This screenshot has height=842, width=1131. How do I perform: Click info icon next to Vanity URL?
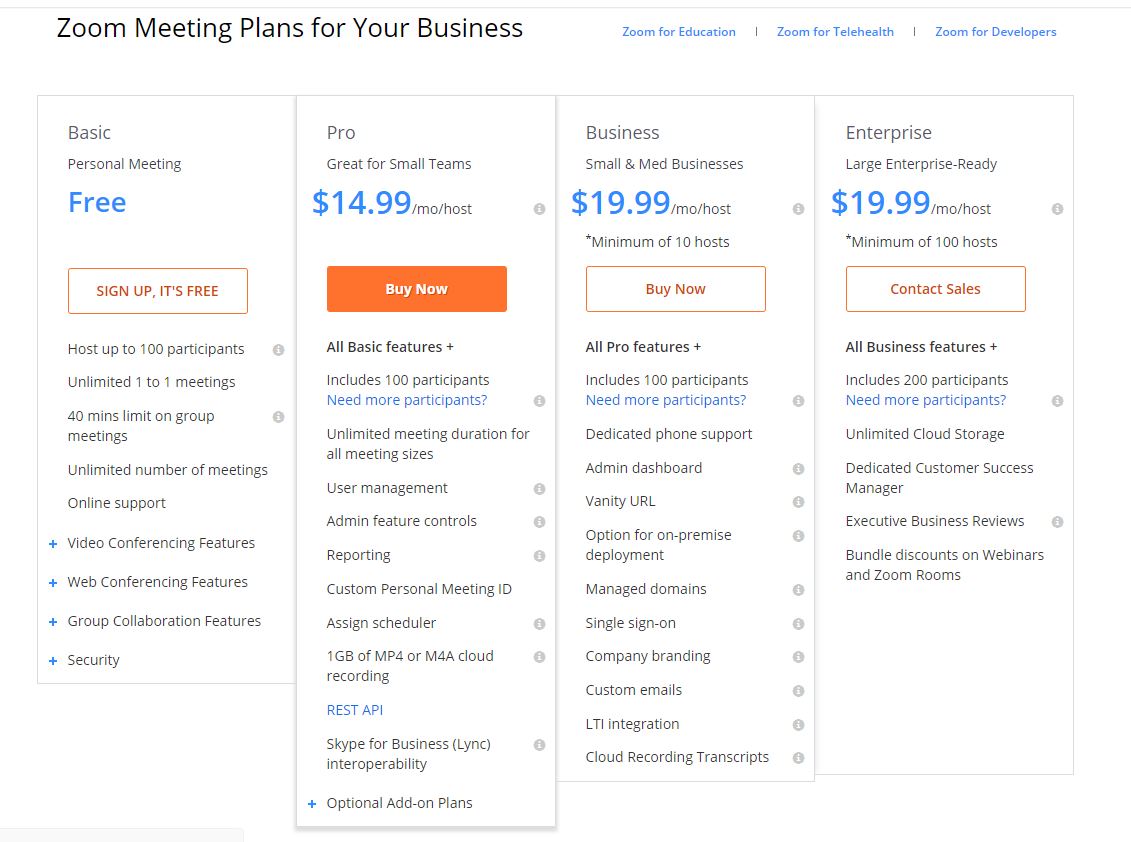click(x=798, y=502)
